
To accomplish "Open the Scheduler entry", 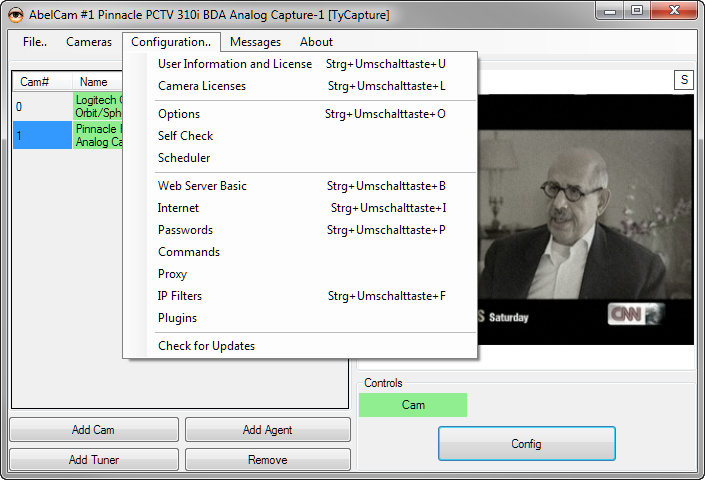I will (184, 158).
